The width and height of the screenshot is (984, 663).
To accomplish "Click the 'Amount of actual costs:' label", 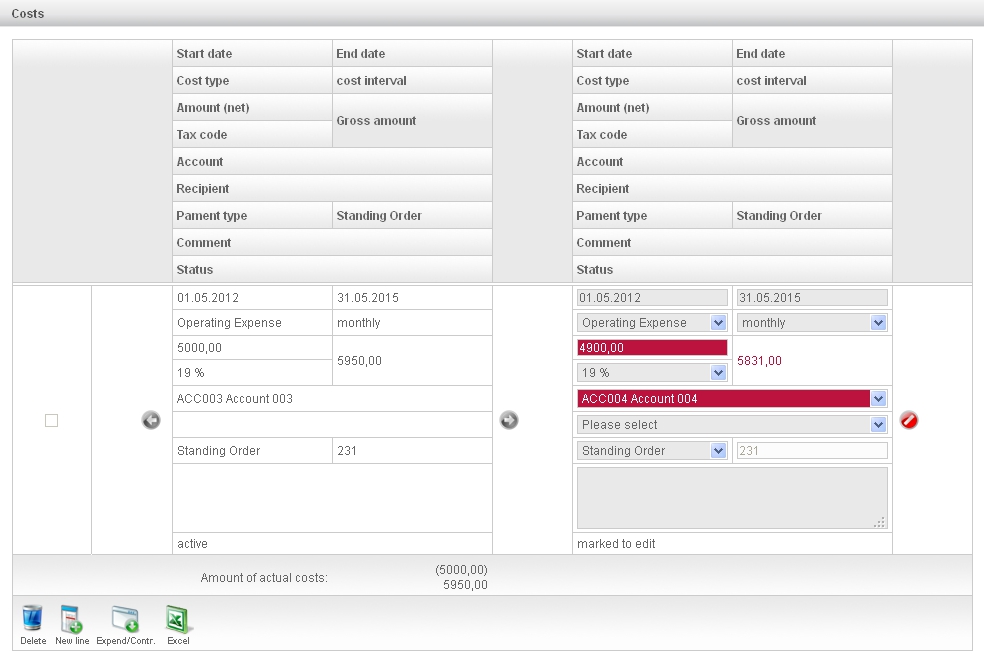I will point(264,578).
